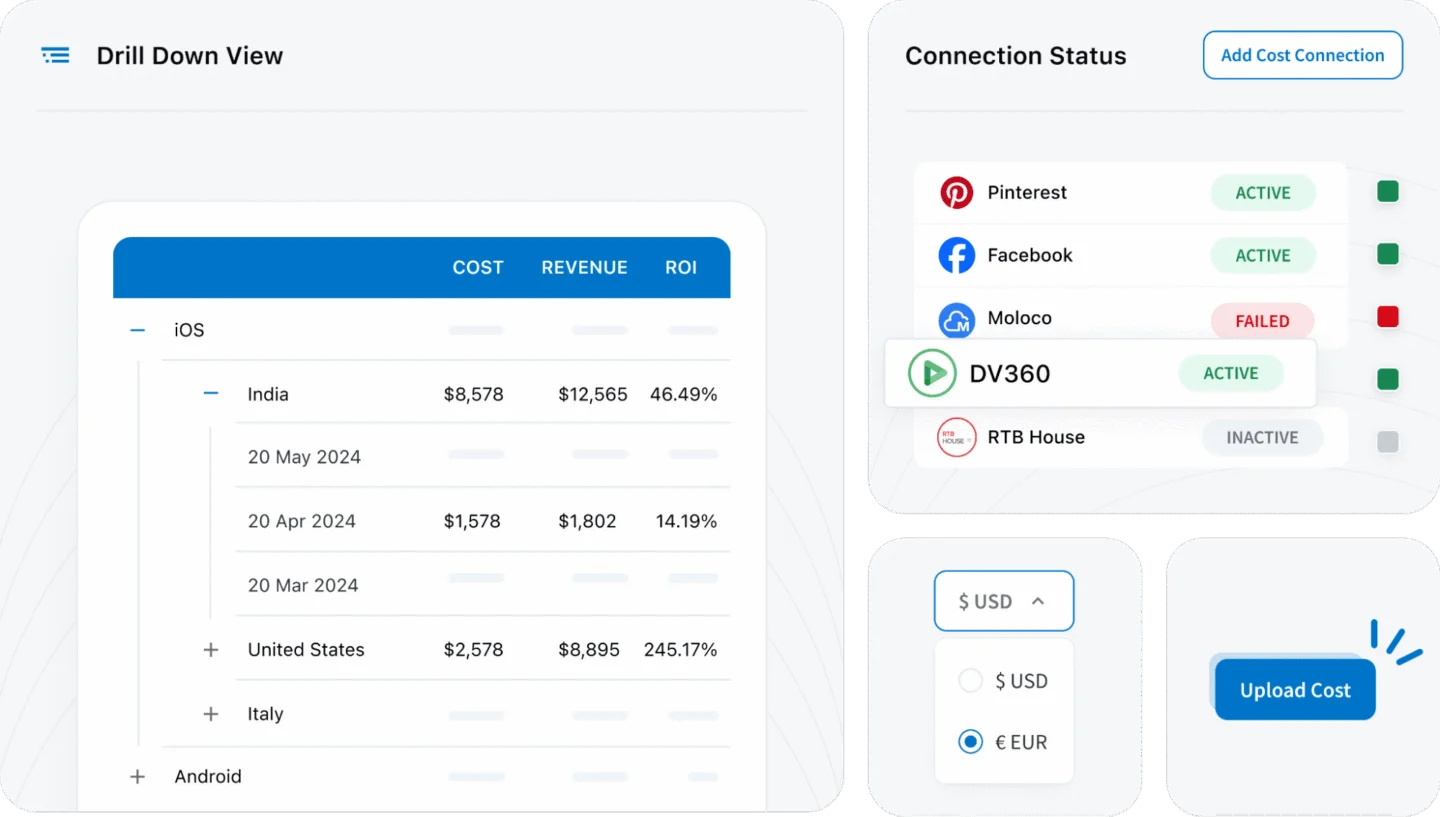Click the ACTIVE badge next to DV360
The width and height of the screenshot is (1440, 817).
1230,372
